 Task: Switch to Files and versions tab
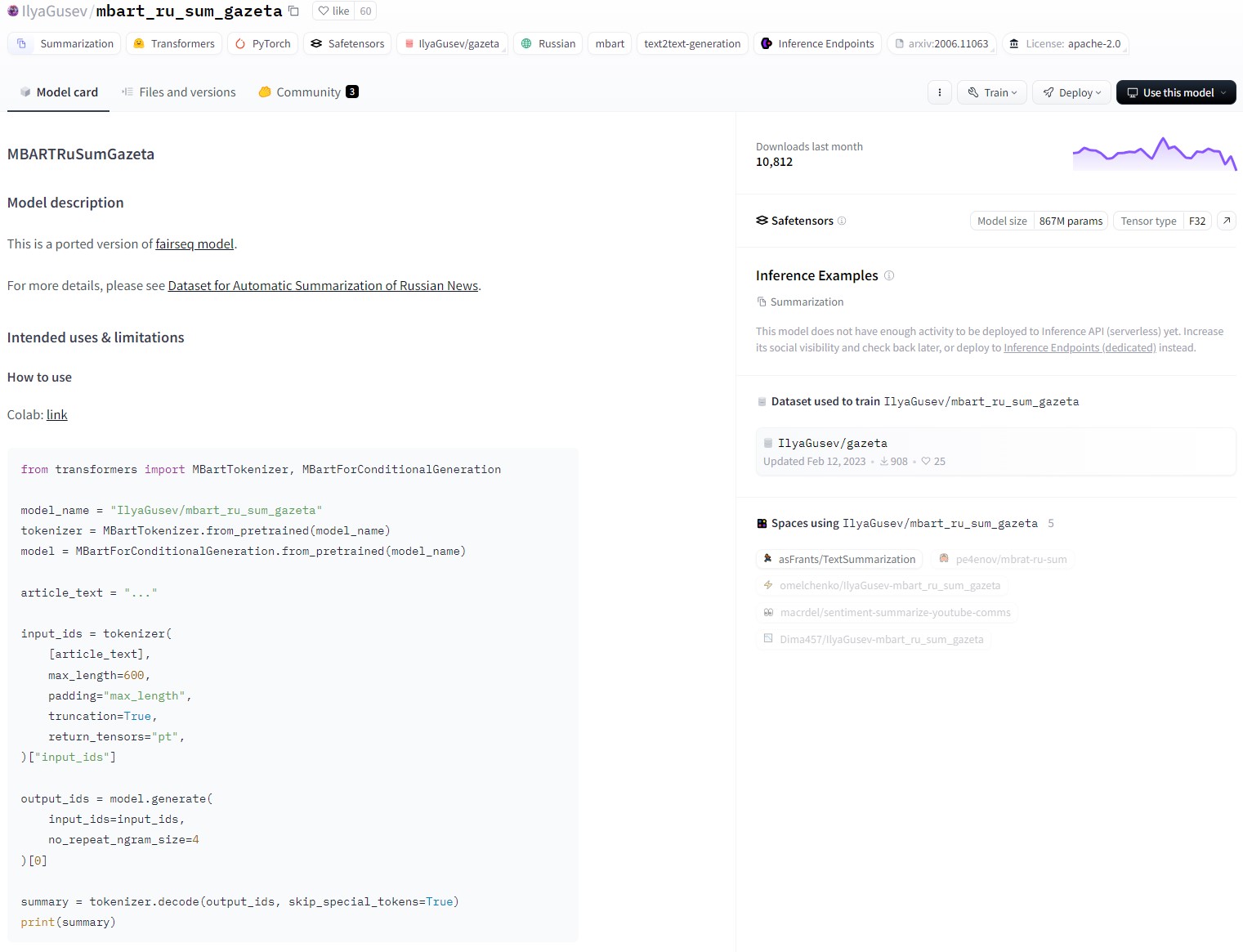pyautogui.click(x=179, y=92)
